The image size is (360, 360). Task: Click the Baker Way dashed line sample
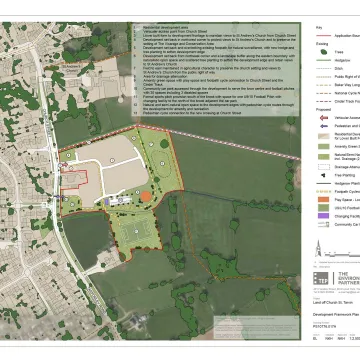pos(323,85)
